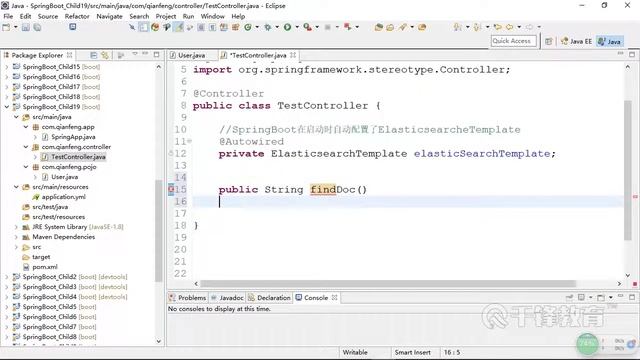Select the target folder in Package Explorer
640x360 pixels.
coord(41,257)
